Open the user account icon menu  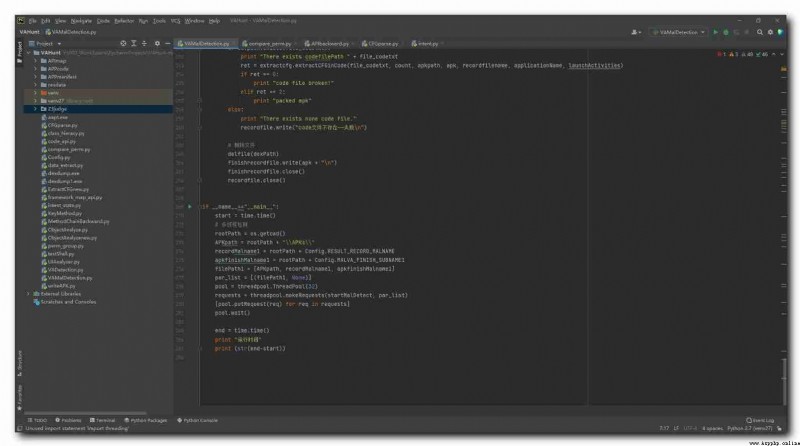pyautogui.click(x=636, y=32)
